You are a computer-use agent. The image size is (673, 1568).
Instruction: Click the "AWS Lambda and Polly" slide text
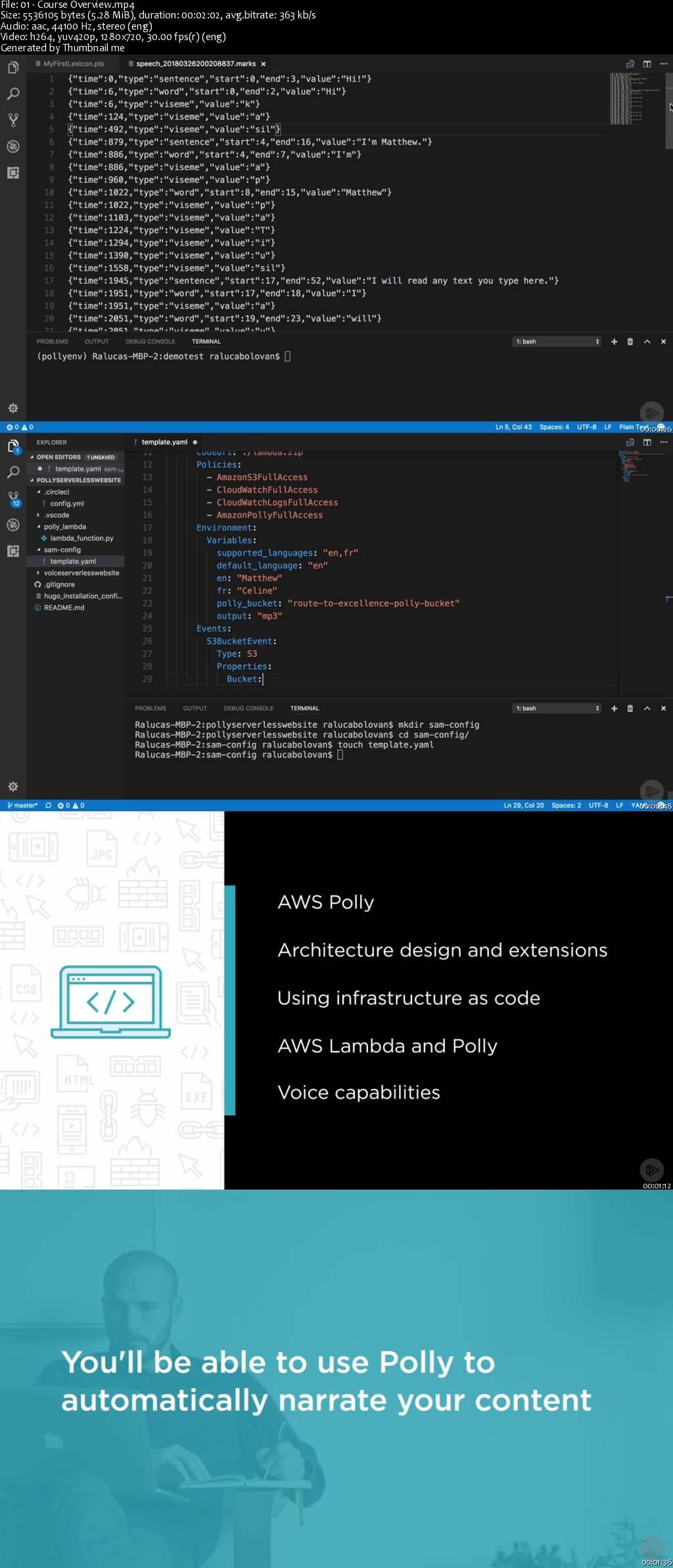pos(387,1046)
